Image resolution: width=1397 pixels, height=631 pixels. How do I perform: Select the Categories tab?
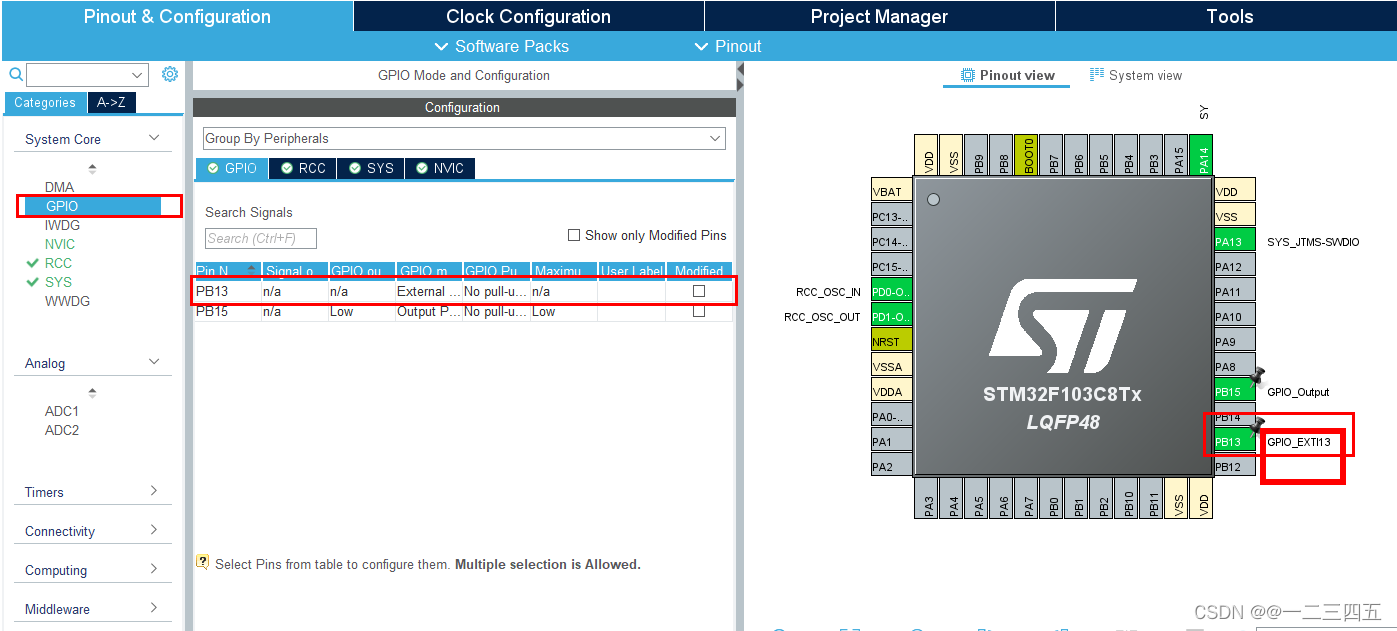click(45, 102)
